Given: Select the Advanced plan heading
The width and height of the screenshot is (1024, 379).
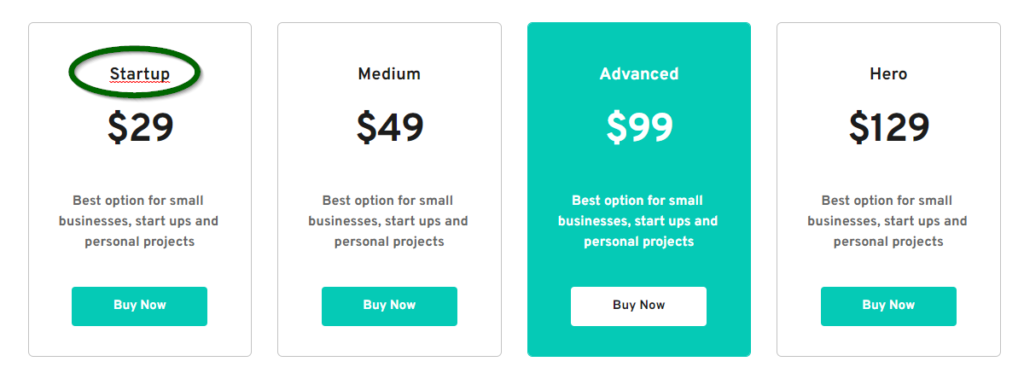Looking at the screenshot, I should pos(639,74).
